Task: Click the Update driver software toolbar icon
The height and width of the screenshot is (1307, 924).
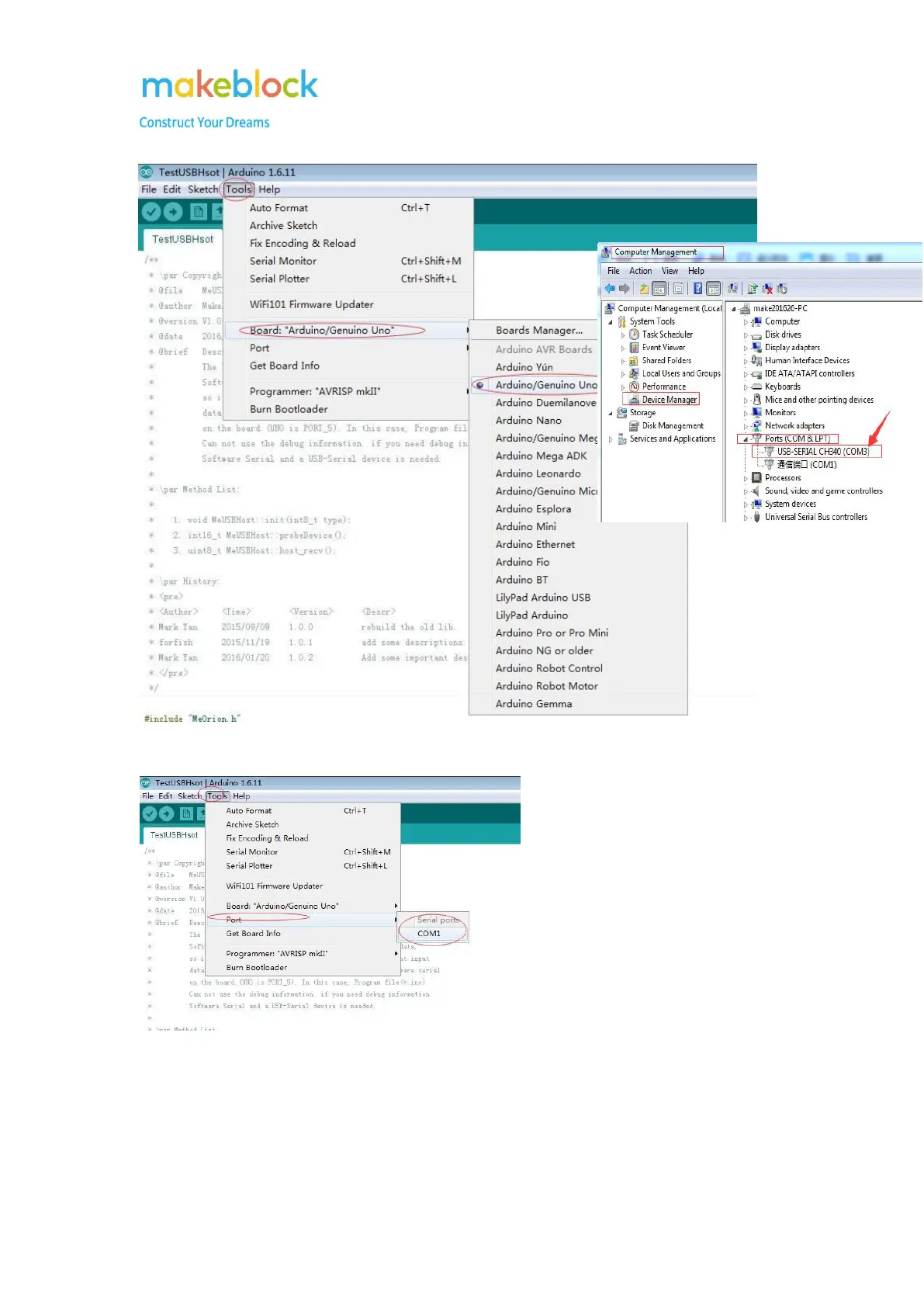Action: click(x=753, y=289)
